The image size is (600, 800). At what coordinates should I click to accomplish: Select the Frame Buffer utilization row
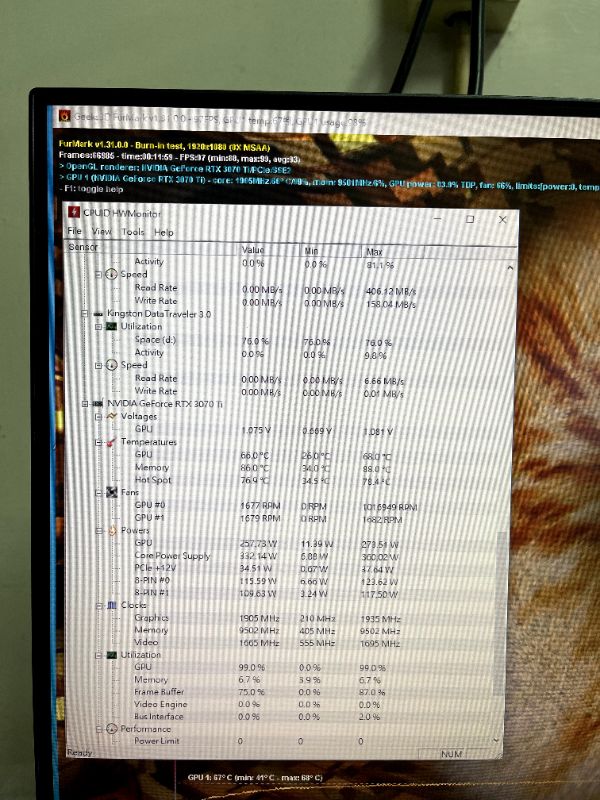click(x=281, y=692)
